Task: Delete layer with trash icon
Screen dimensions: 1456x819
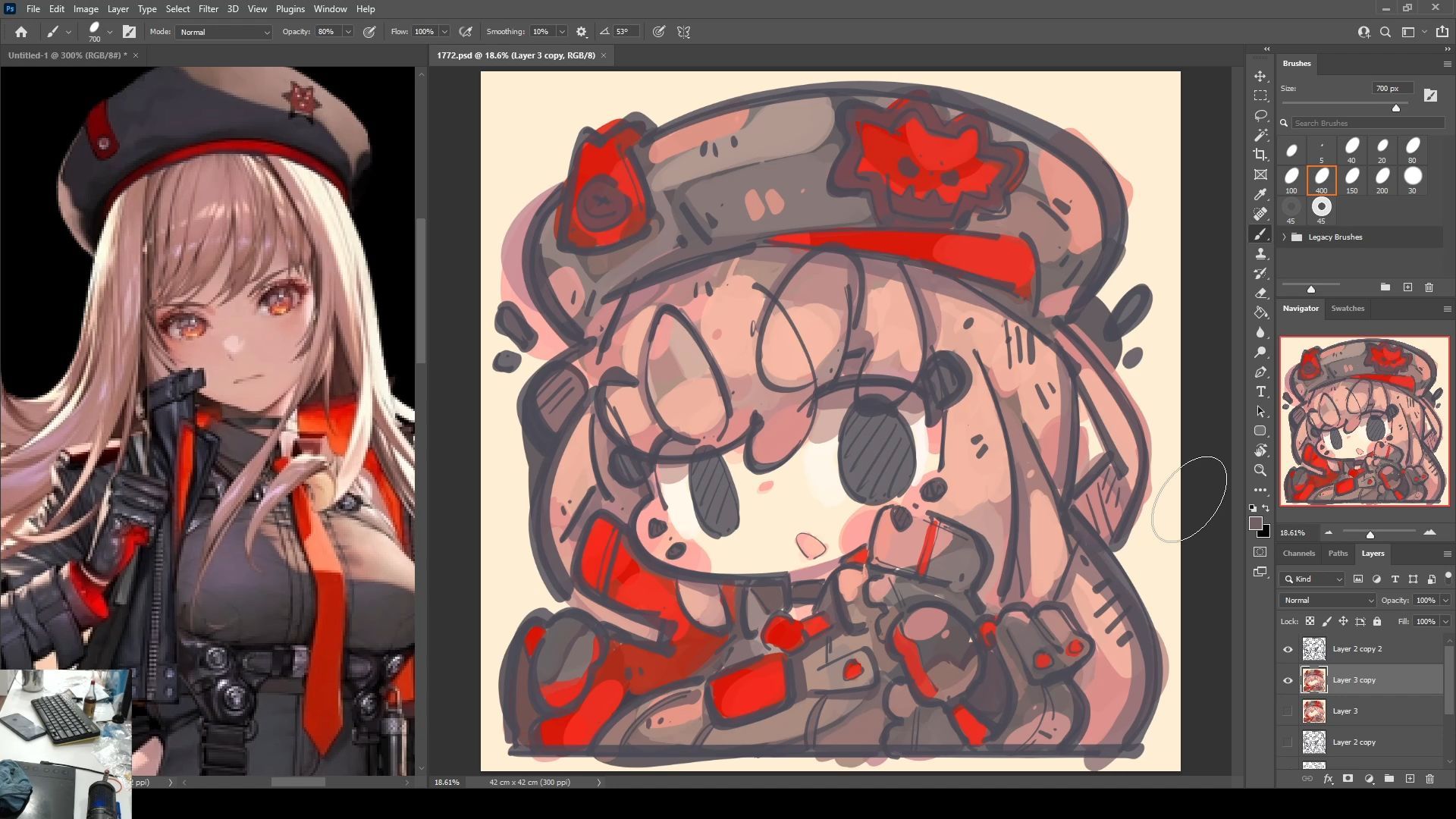Action: tap(1429, 779)
